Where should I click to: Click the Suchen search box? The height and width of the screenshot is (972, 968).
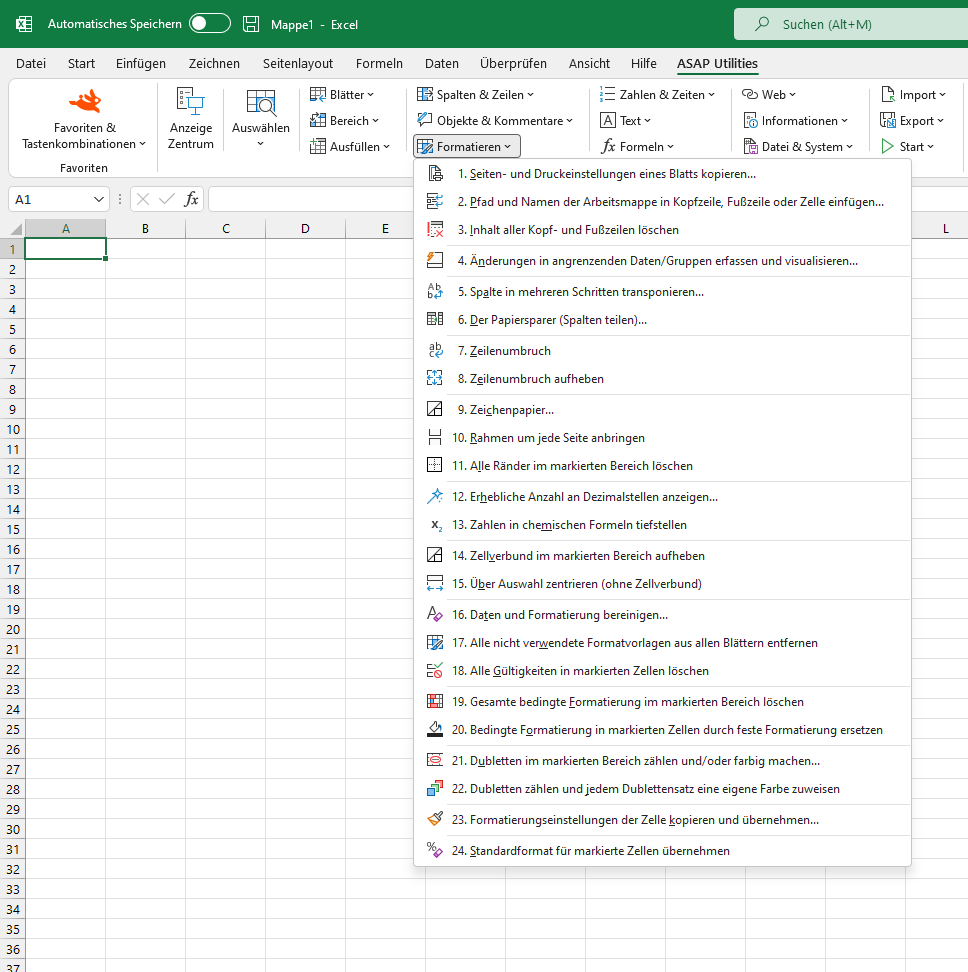[x=851, y=24]
